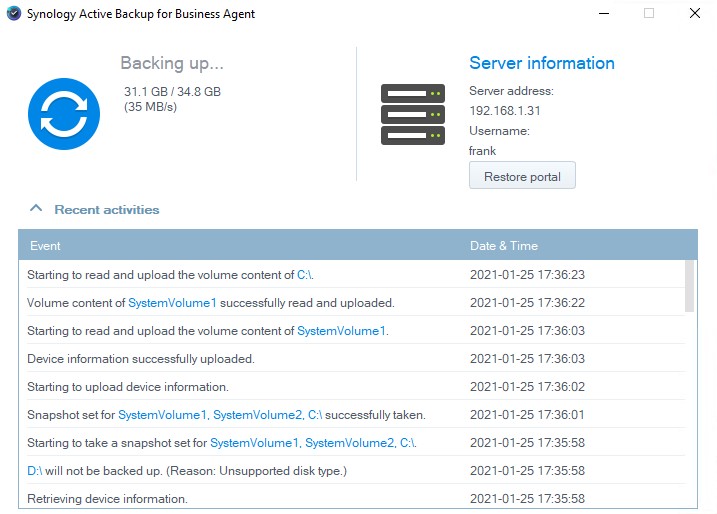Close the Active Backup Agent window
Screen dimensions: 717x514
click(695, 13)
